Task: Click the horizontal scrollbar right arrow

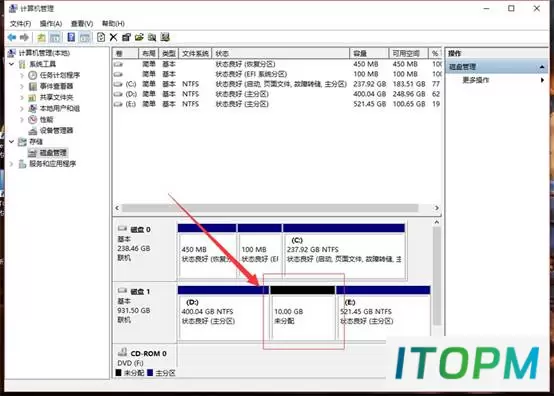Action: [x=437, y=208]
